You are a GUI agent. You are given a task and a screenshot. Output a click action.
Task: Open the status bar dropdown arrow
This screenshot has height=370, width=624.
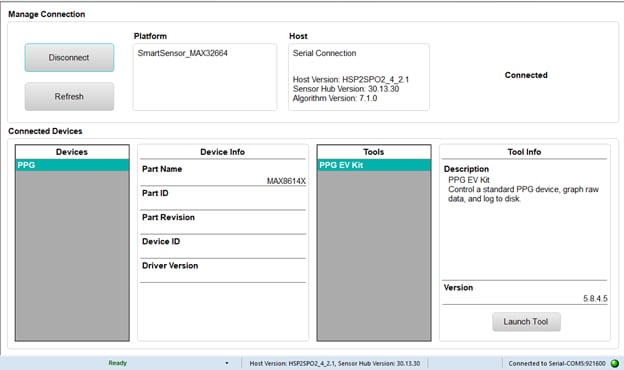226,363
